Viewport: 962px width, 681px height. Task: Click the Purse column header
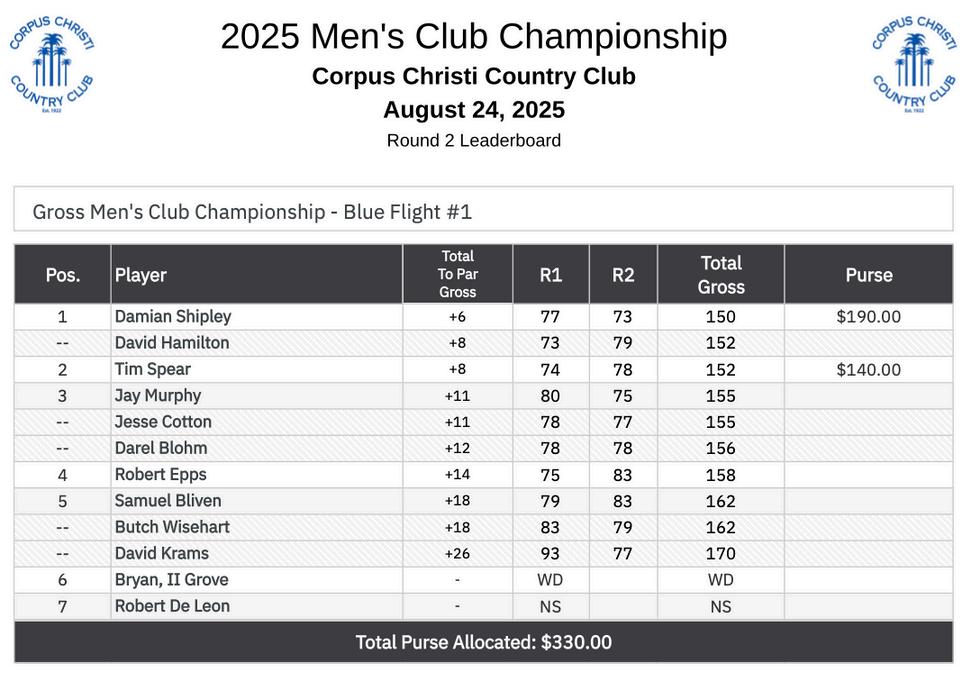pos(869,274)
